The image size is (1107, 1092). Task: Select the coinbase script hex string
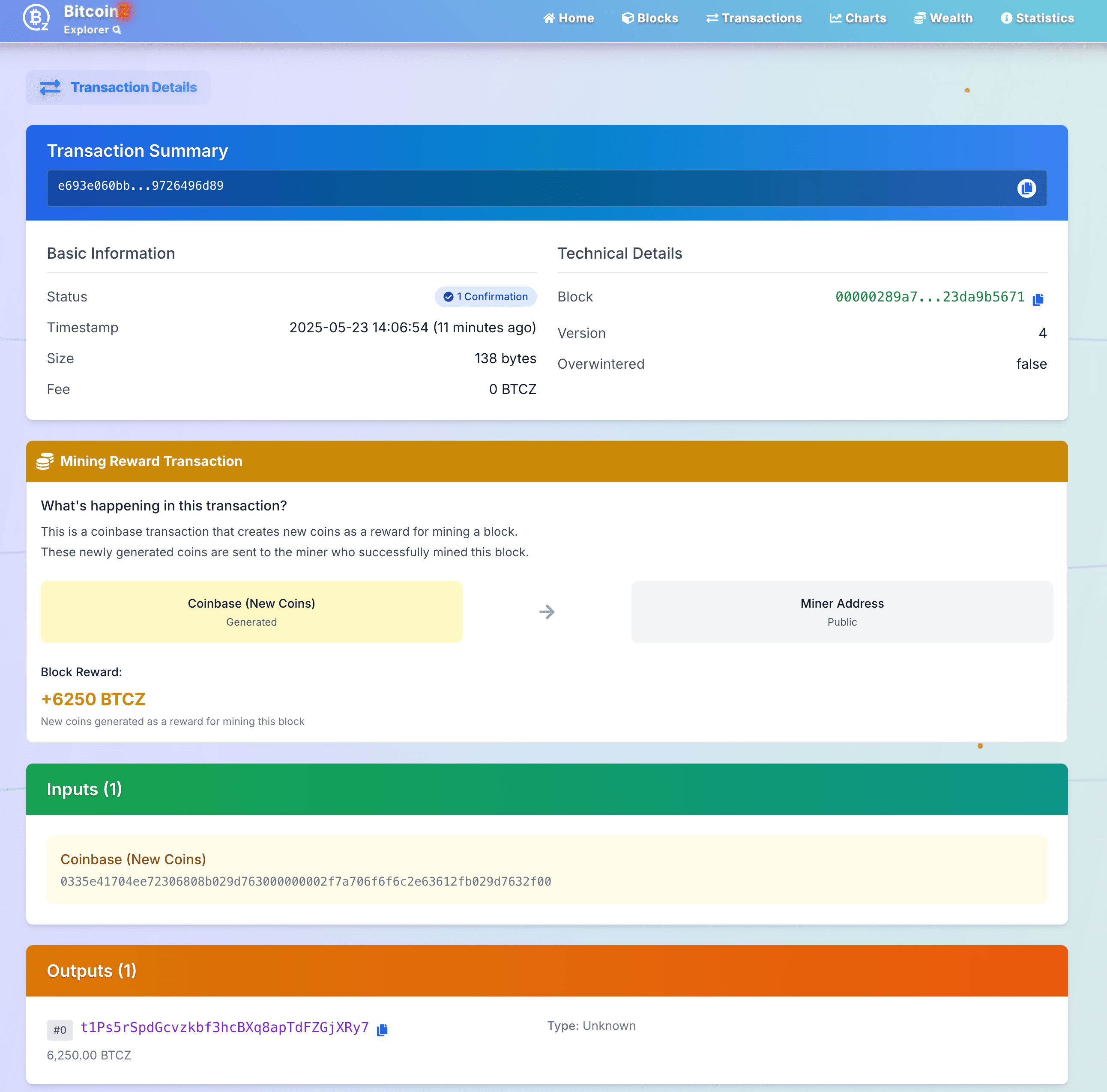click(306, 881)
